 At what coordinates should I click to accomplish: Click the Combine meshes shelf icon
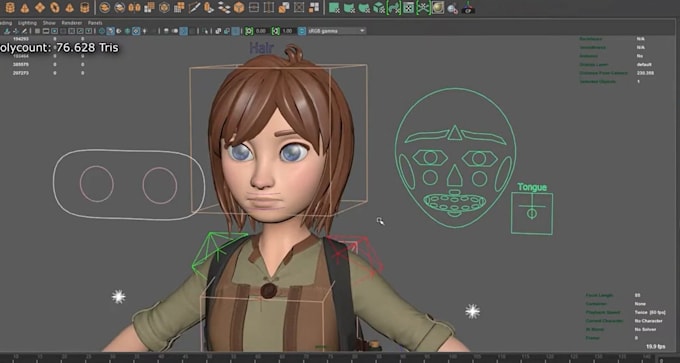105,7
